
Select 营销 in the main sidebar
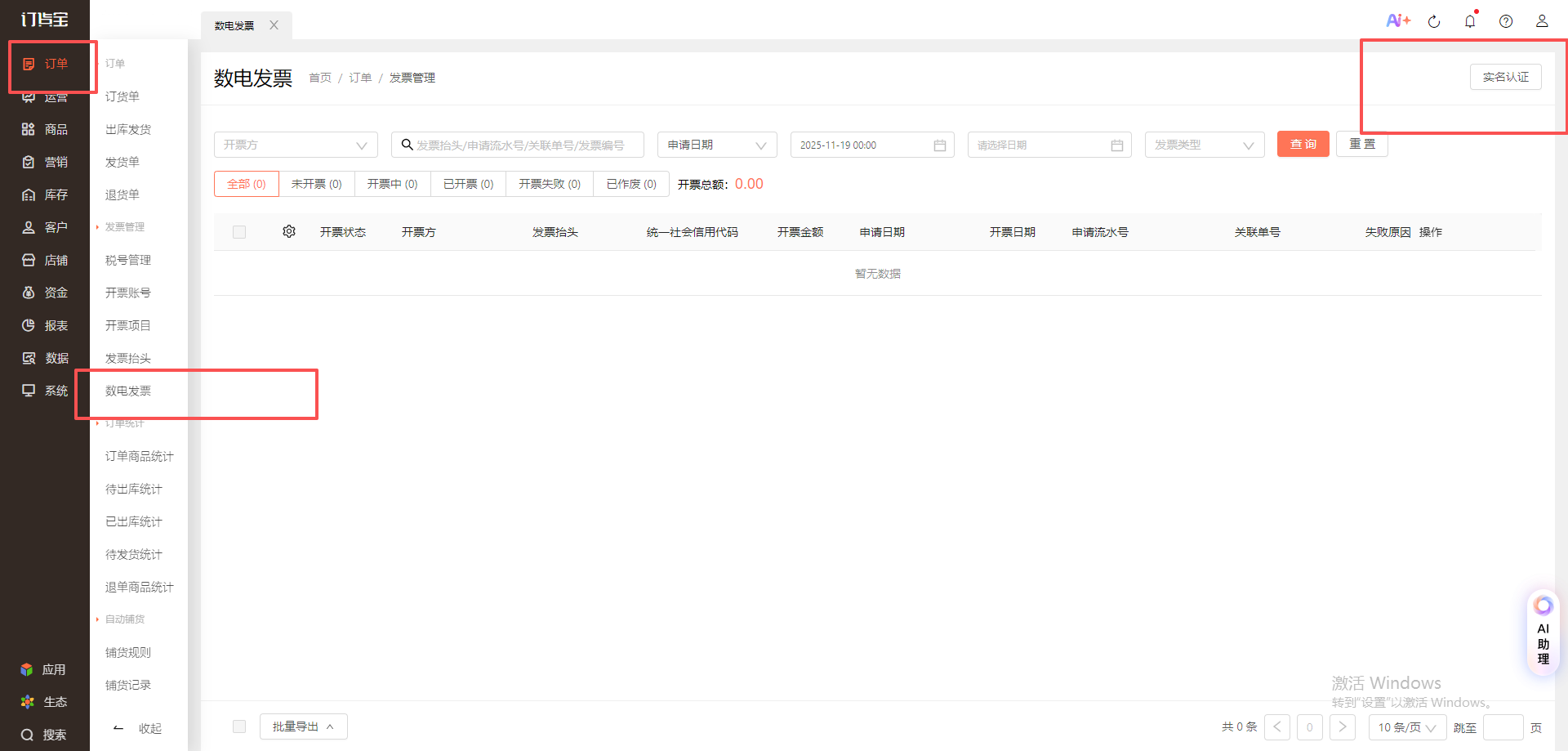pos(45,162)
